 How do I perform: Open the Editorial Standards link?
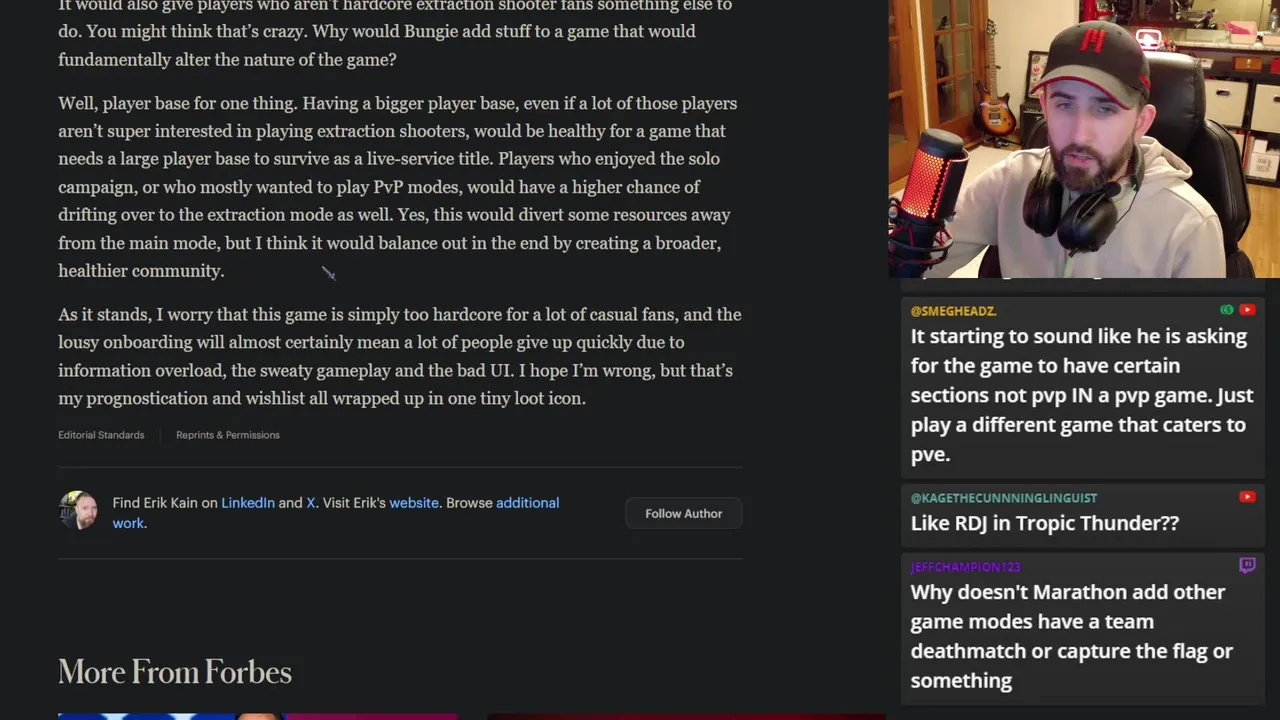click(x=101, y=435)
